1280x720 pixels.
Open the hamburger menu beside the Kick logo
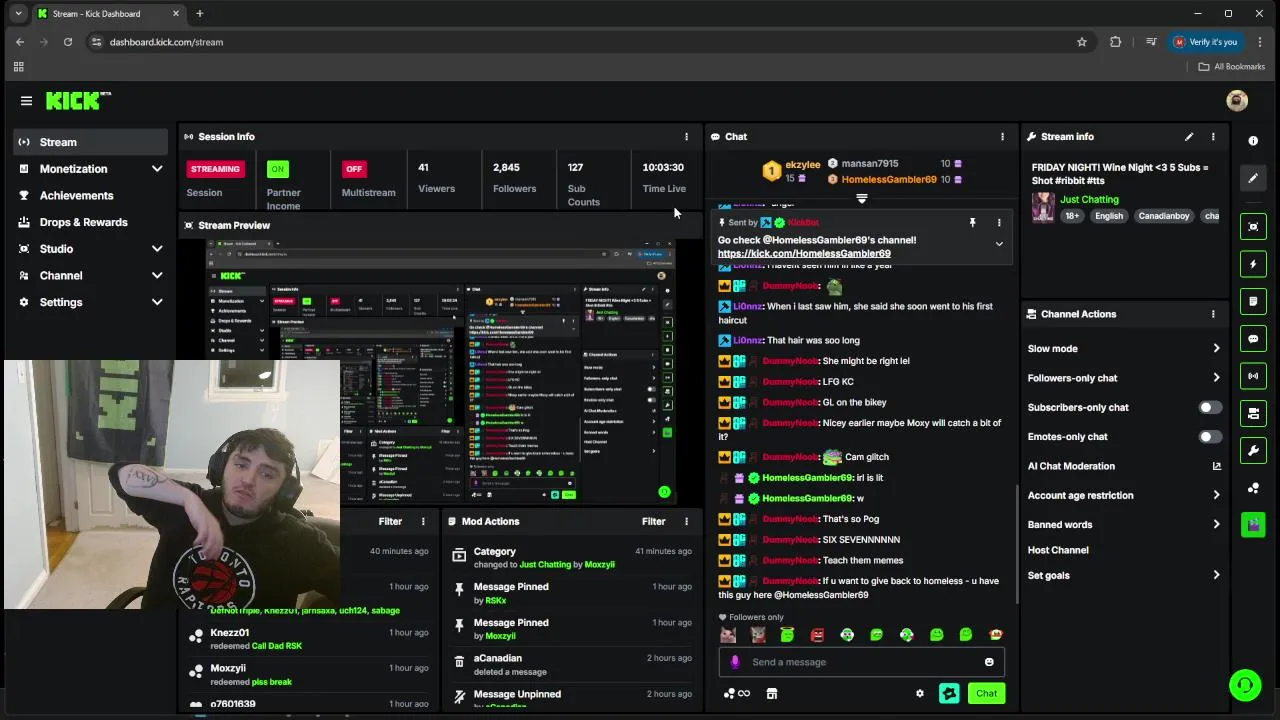tap(26, 101)
